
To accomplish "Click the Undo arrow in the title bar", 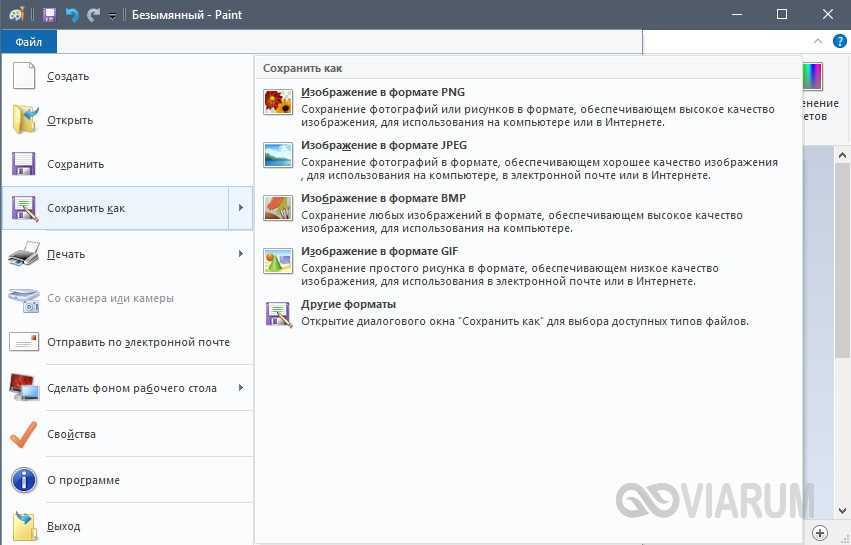I will pos(71,14).
